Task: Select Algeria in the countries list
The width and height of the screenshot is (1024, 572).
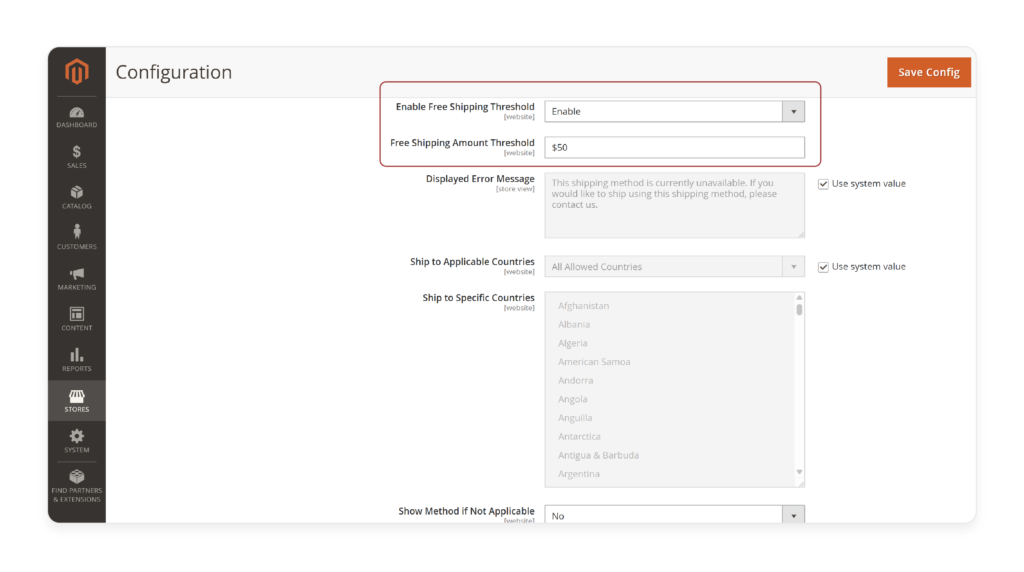Action: 573,343
